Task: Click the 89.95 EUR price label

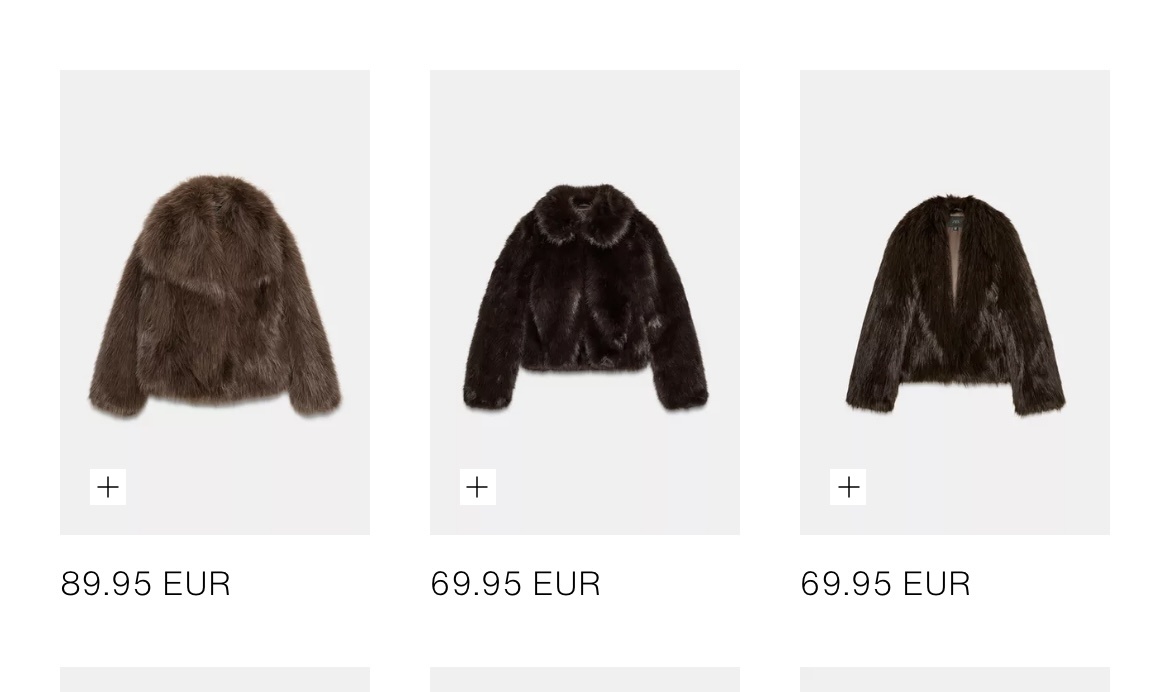Action: click(146, 584)
